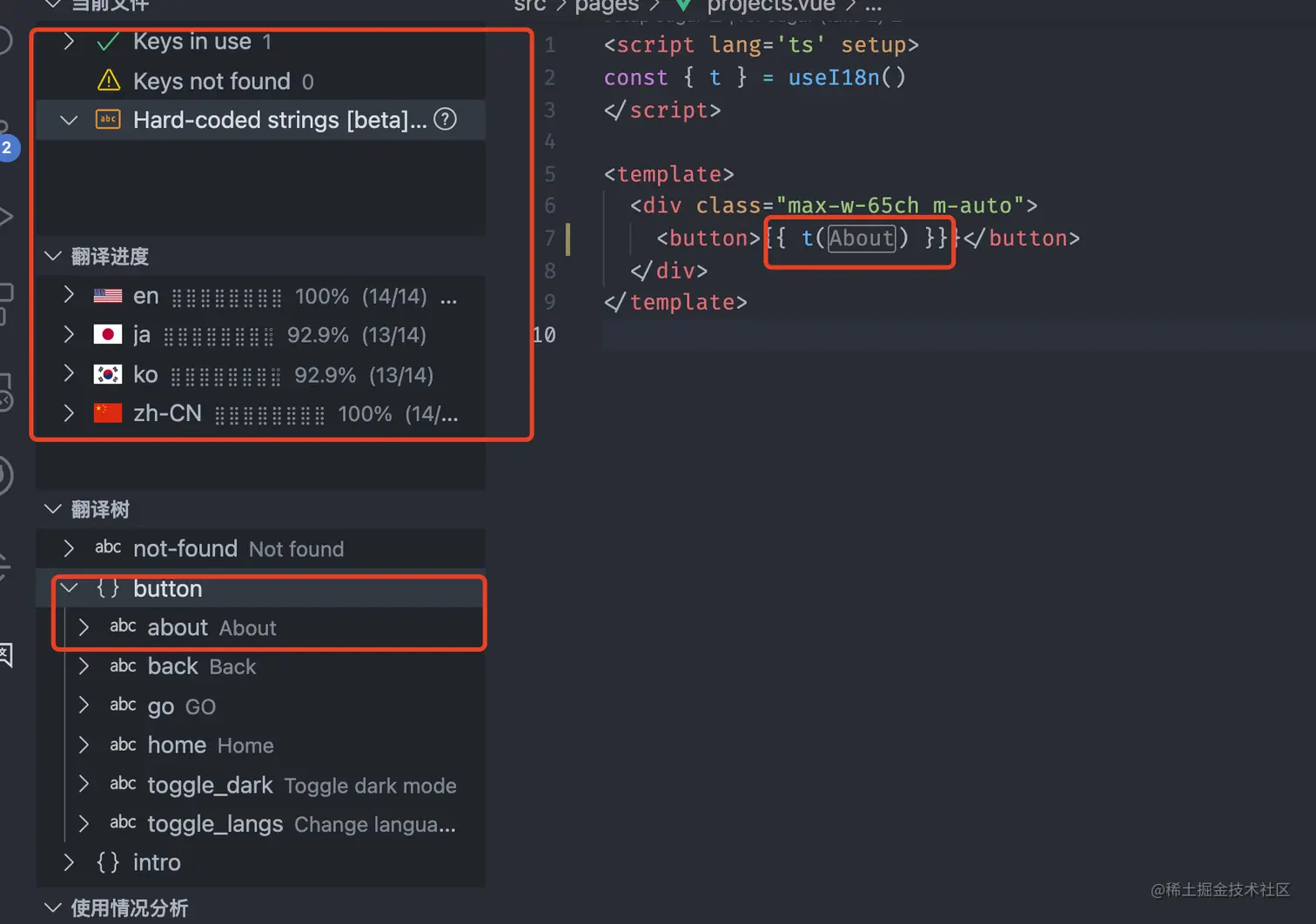Viewport: 1316px width, 924px height.
Task: Click the Keys not found row
Action: pyautogui.click(x=261, y=81)
